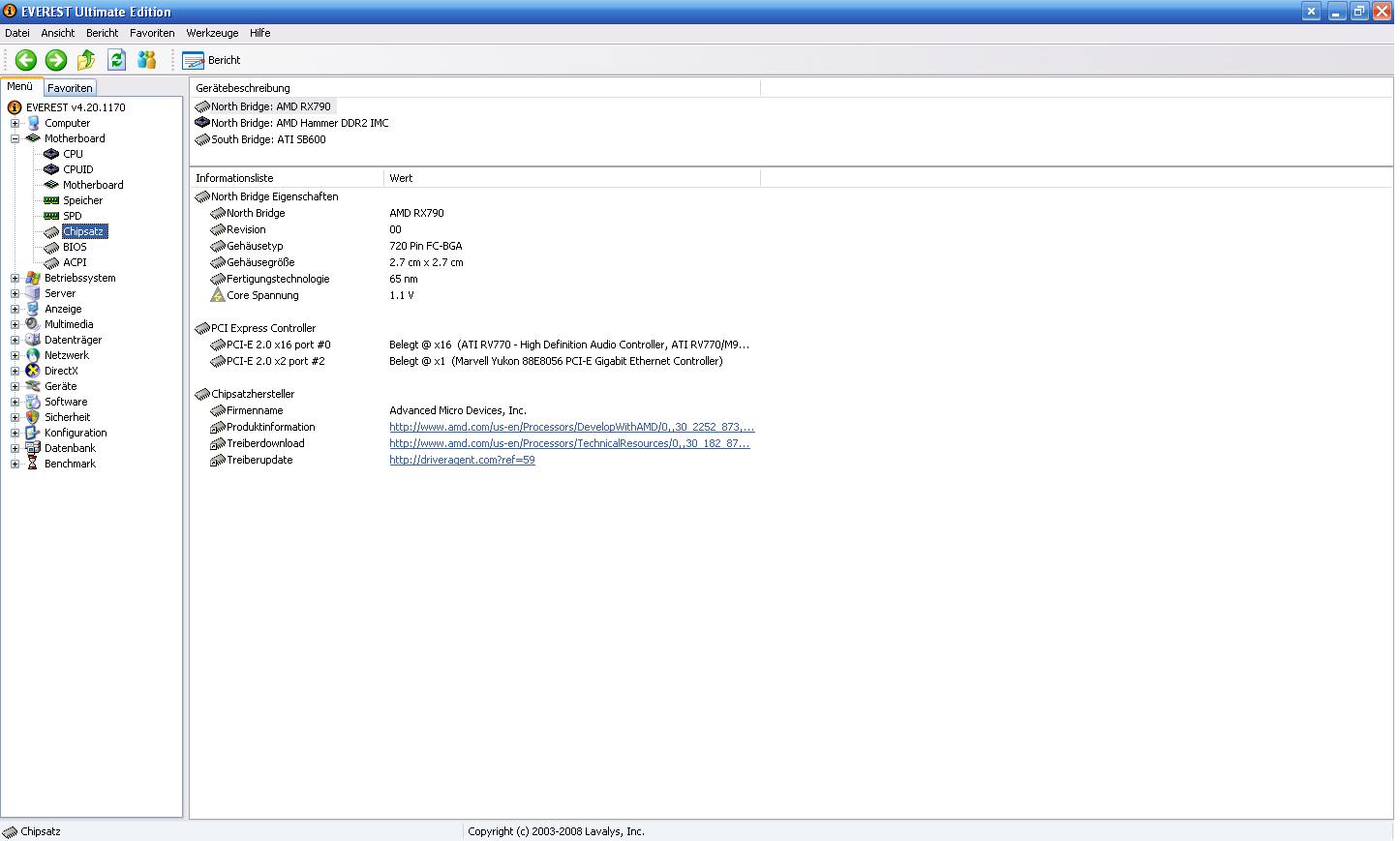1400x841 pixels.
Task: Click the Datenträger drive icon
Action: tap(33, 340)
